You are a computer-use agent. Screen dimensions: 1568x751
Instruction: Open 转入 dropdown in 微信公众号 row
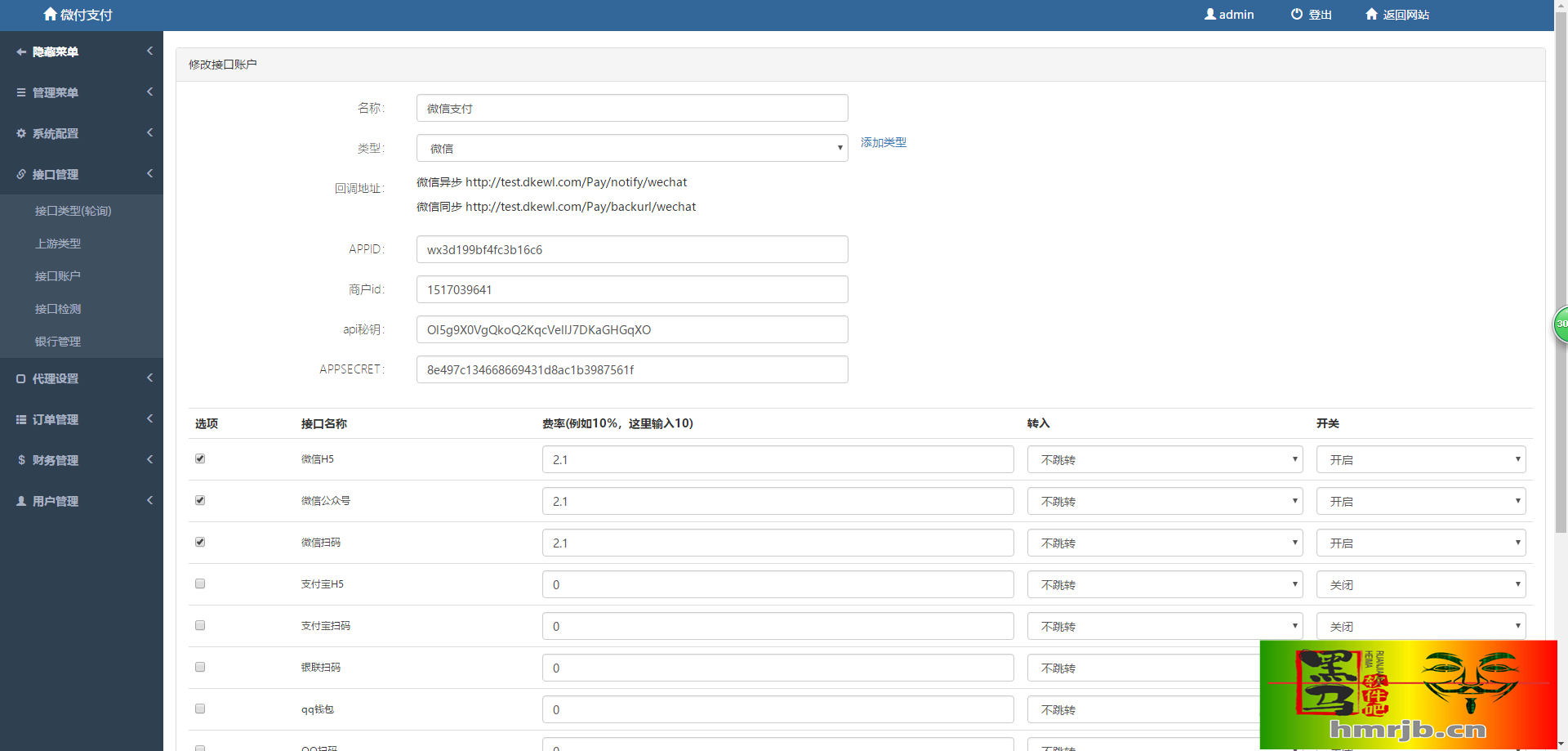[1165, 501]
